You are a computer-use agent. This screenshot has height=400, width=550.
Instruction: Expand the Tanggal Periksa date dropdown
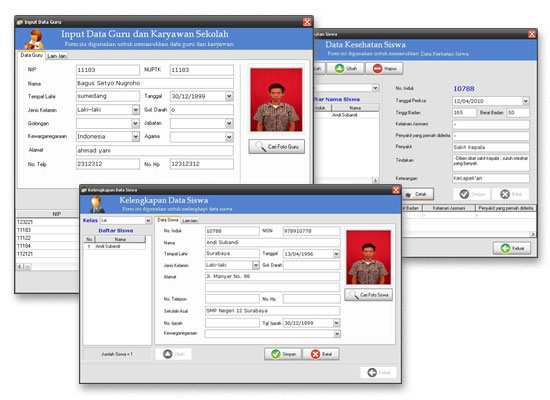click(x=525, y=101)
